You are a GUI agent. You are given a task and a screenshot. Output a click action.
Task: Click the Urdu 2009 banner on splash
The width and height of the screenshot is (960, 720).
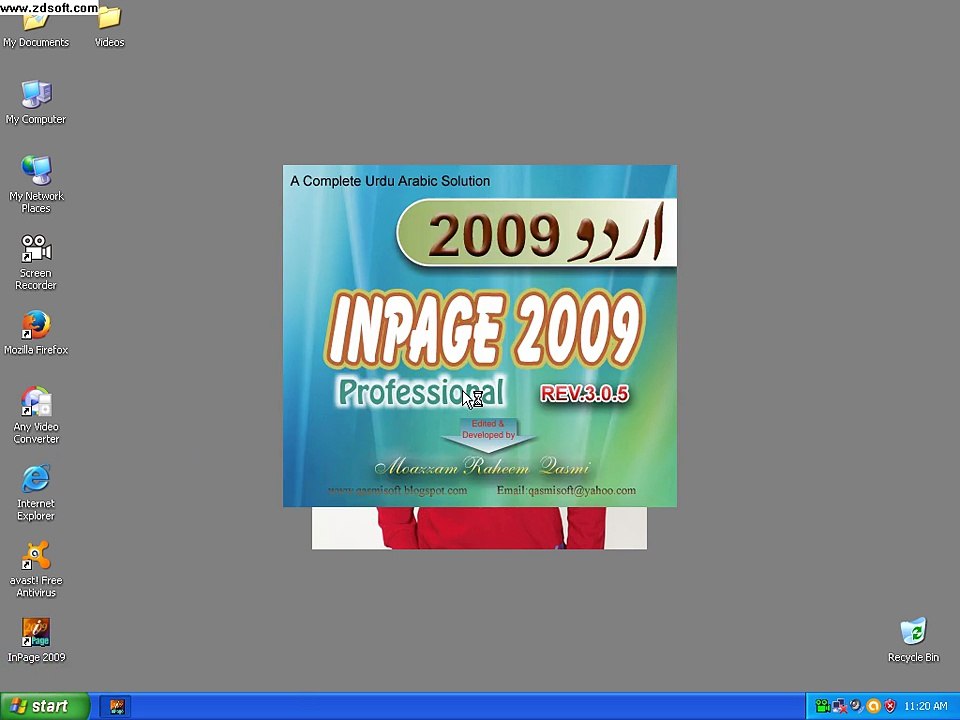pyautogui.click(x=536, y=233)
